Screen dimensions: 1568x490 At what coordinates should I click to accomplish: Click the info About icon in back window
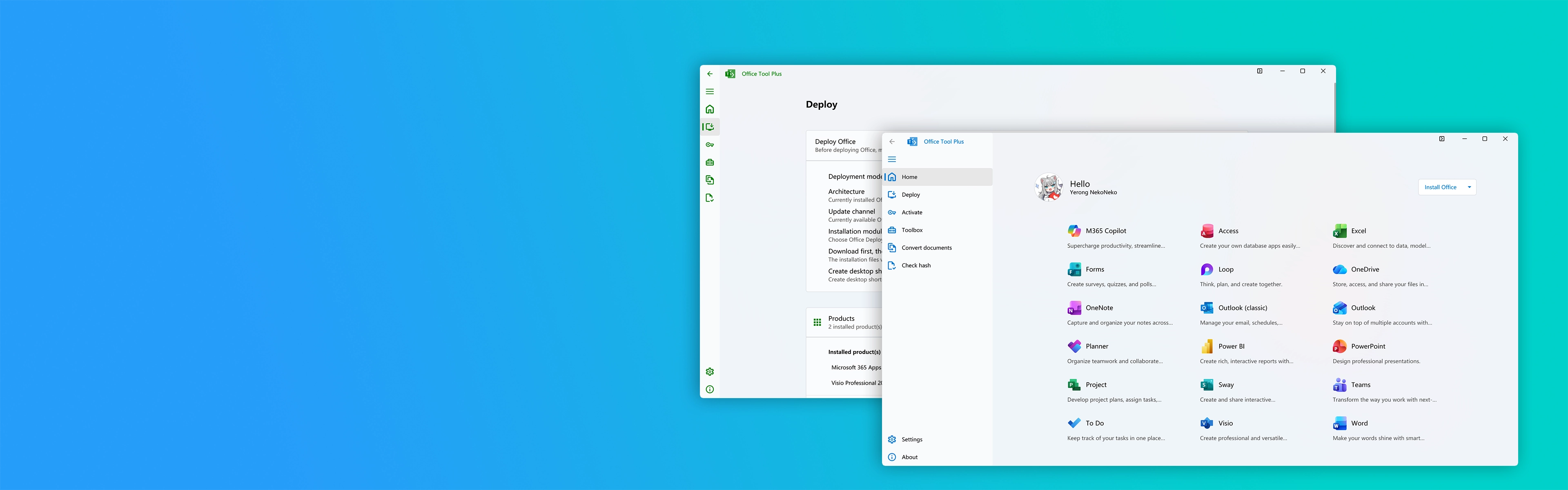pos(710,389)
